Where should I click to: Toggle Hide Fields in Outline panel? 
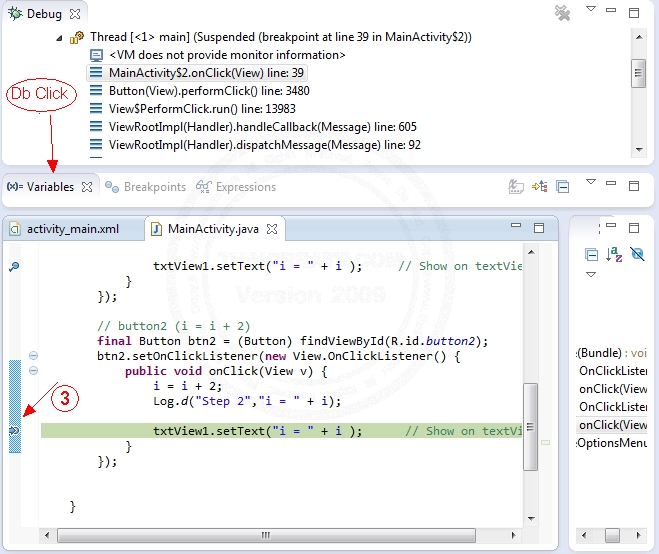(x=637, y=254)
